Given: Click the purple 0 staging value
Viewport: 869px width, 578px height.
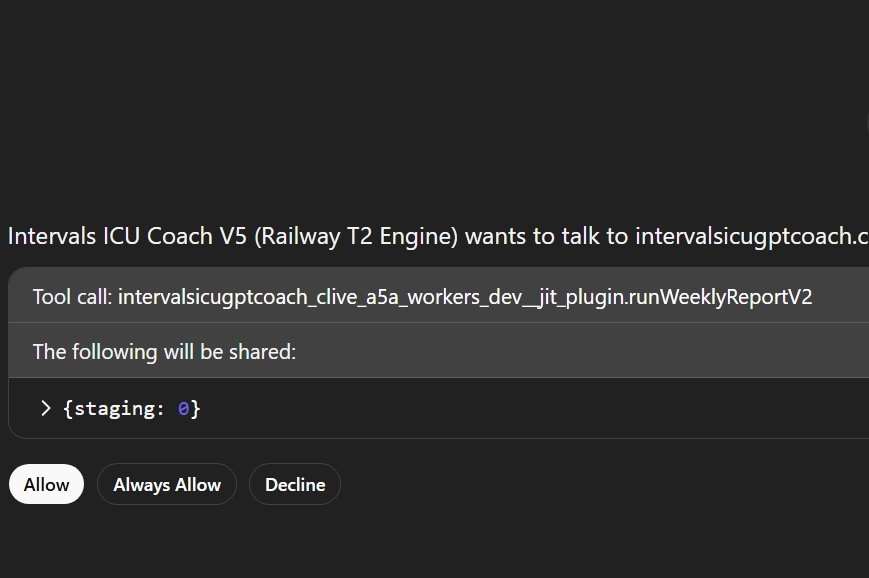Looking at the screenshot, I should tap(184, 408).
